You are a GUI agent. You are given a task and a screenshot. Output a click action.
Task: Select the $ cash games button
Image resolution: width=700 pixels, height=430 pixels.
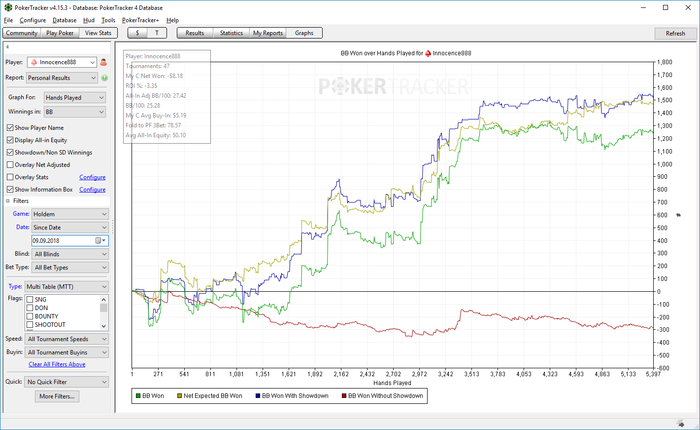click(x=138, y=33)
